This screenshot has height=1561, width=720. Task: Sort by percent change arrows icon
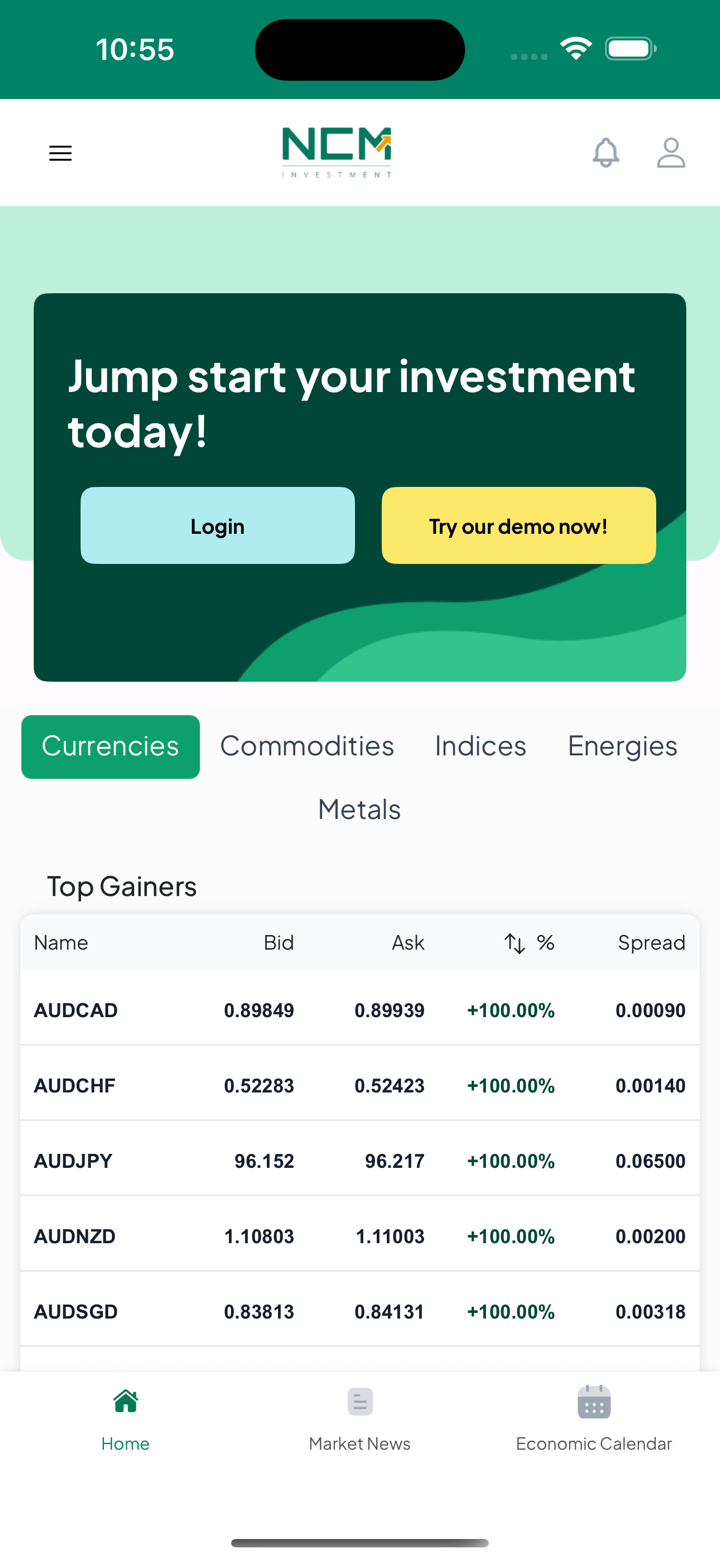514,943
